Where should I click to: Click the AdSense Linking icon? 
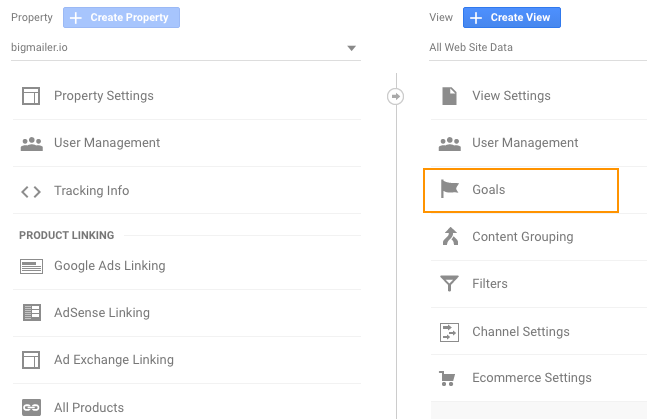pyautogui.click(x=32, y=313)
